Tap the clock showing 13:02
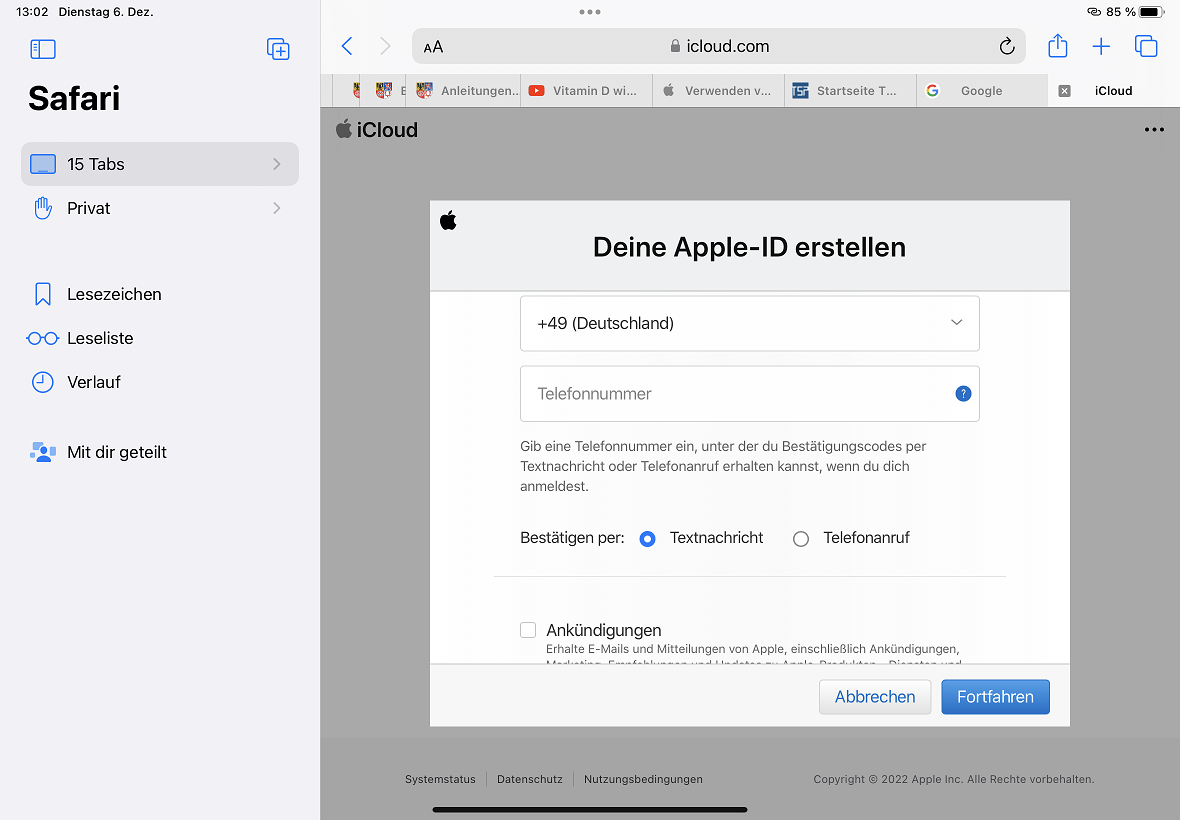Screen dimensions: 1180x820 32,12
